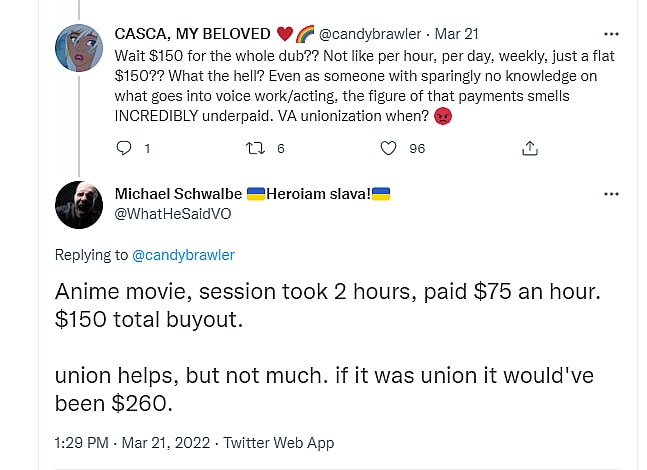Open more options on Michael Schwalbe's tweet
Image resolution: width=647 pixels, height=470 pixels.
point(611,194)
